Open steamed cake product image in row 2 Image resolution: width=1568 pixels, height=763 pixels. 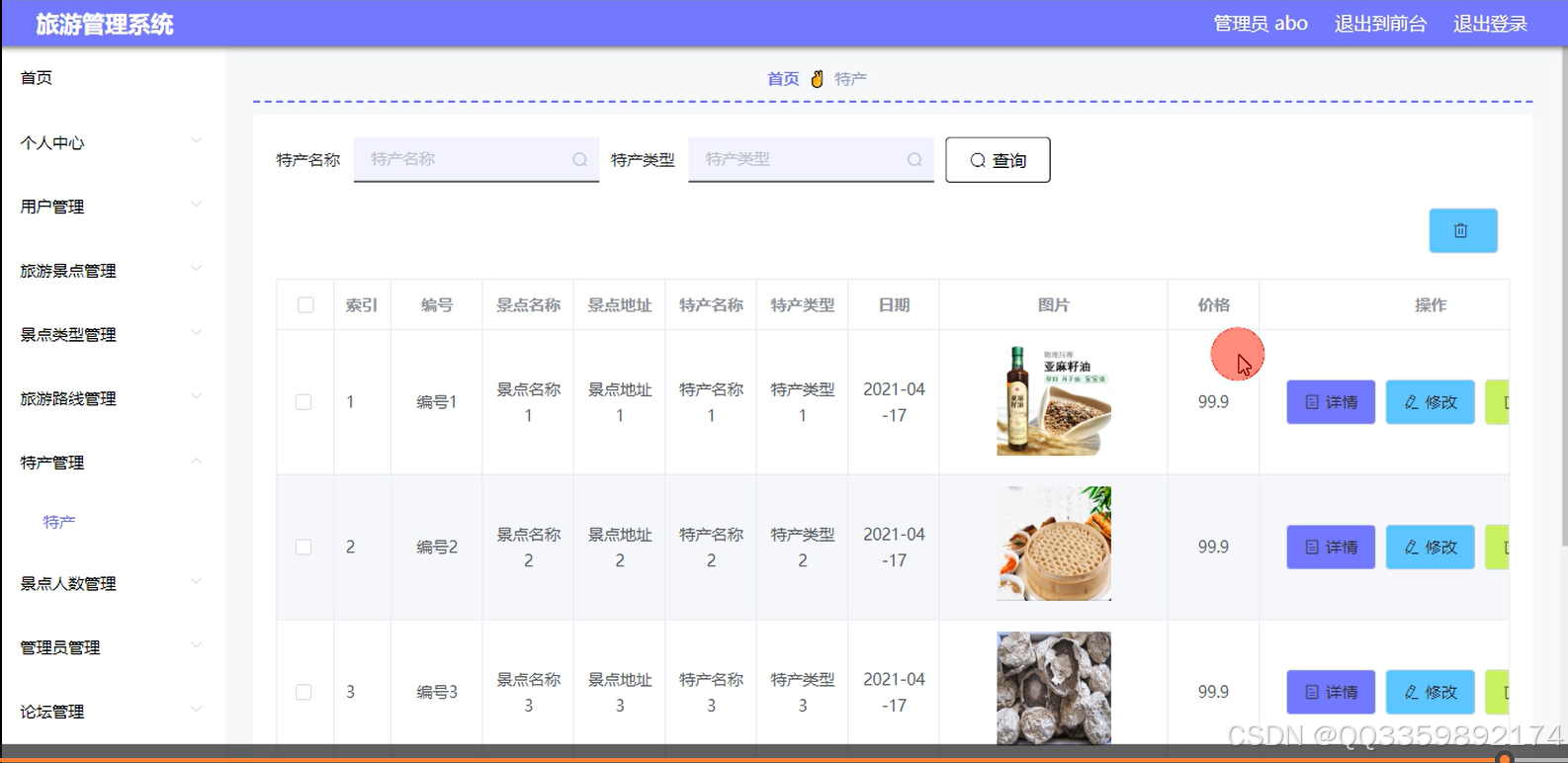click(x=1054, y=544)
